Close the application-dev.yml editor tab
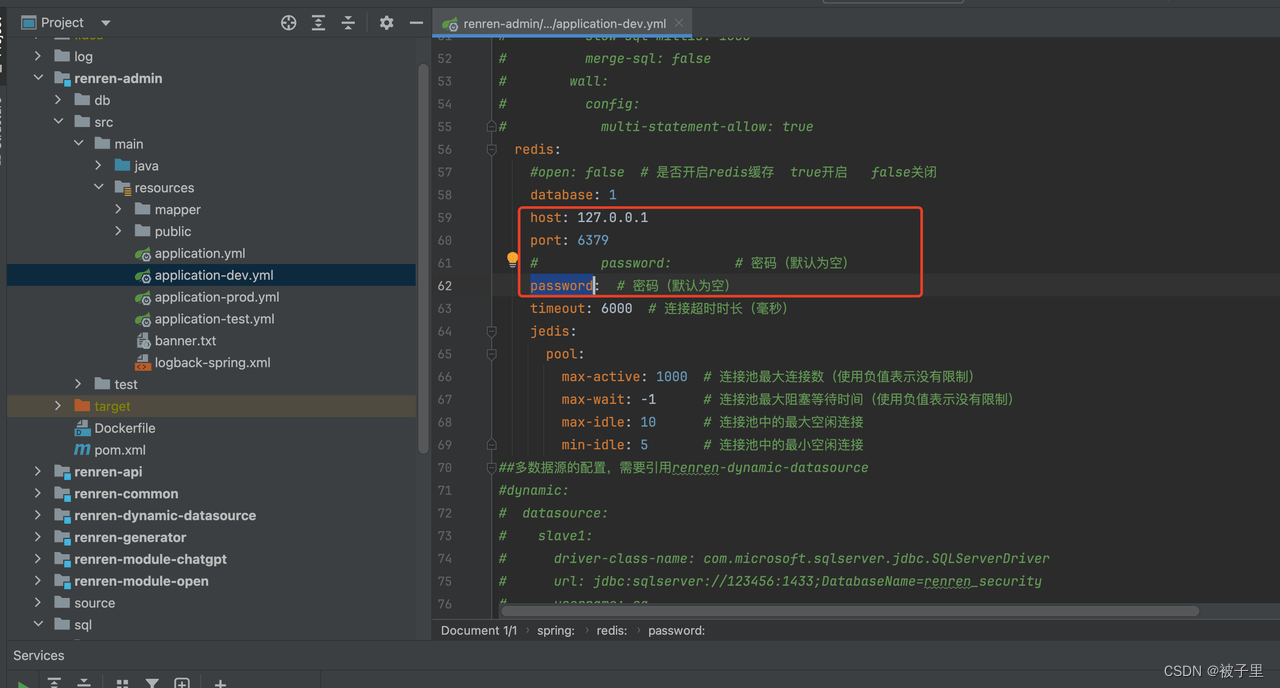Image resolution: width=1280 pixels, height=688 pixels. [680, 23]
